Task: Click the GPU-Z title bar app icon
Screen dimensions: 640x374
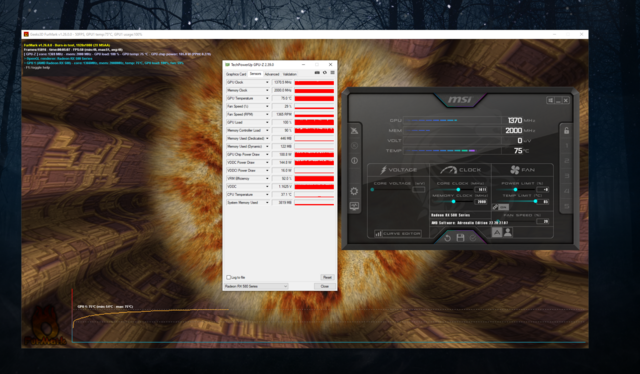Action: coord(227,65)
